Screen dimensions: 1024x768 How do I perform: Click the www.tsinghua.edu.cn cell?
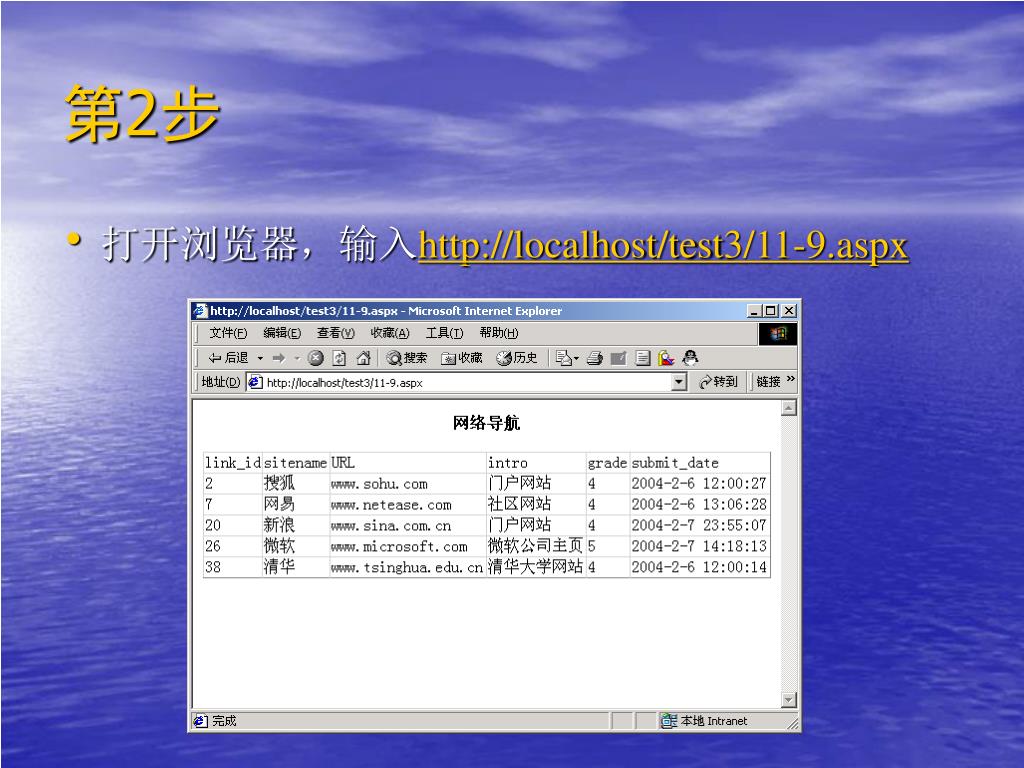tap(406, 568)
